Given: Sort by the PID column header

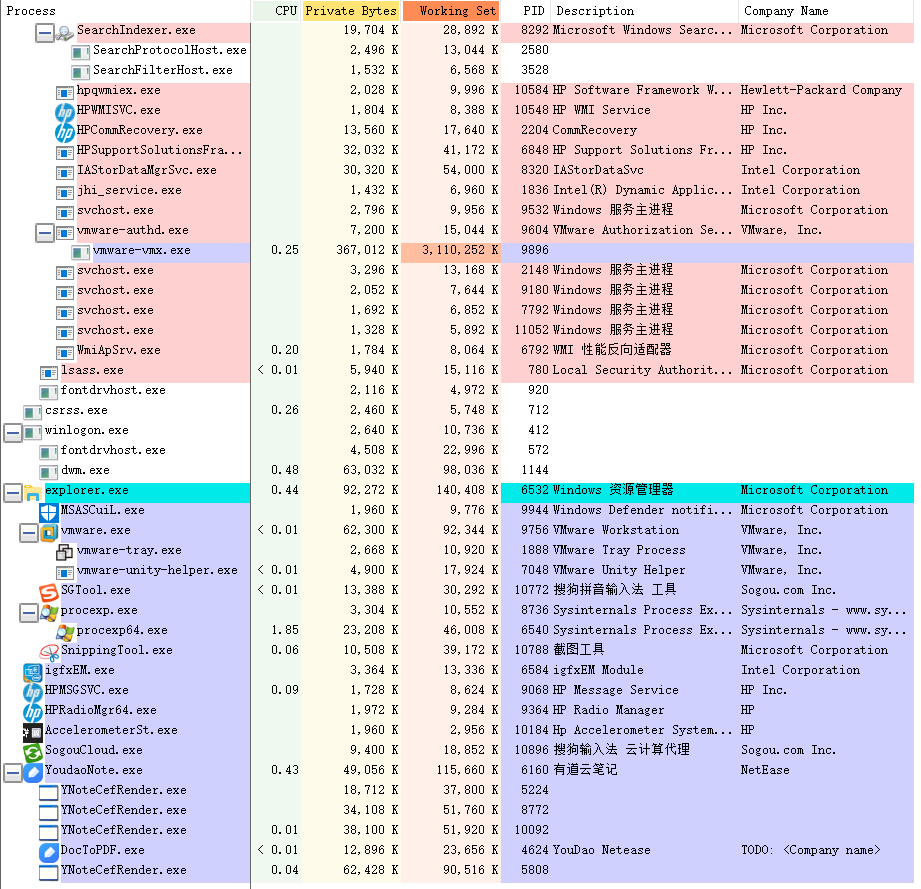Looking at the screenshot, I should pyautogui.click(x=526, y=11).
